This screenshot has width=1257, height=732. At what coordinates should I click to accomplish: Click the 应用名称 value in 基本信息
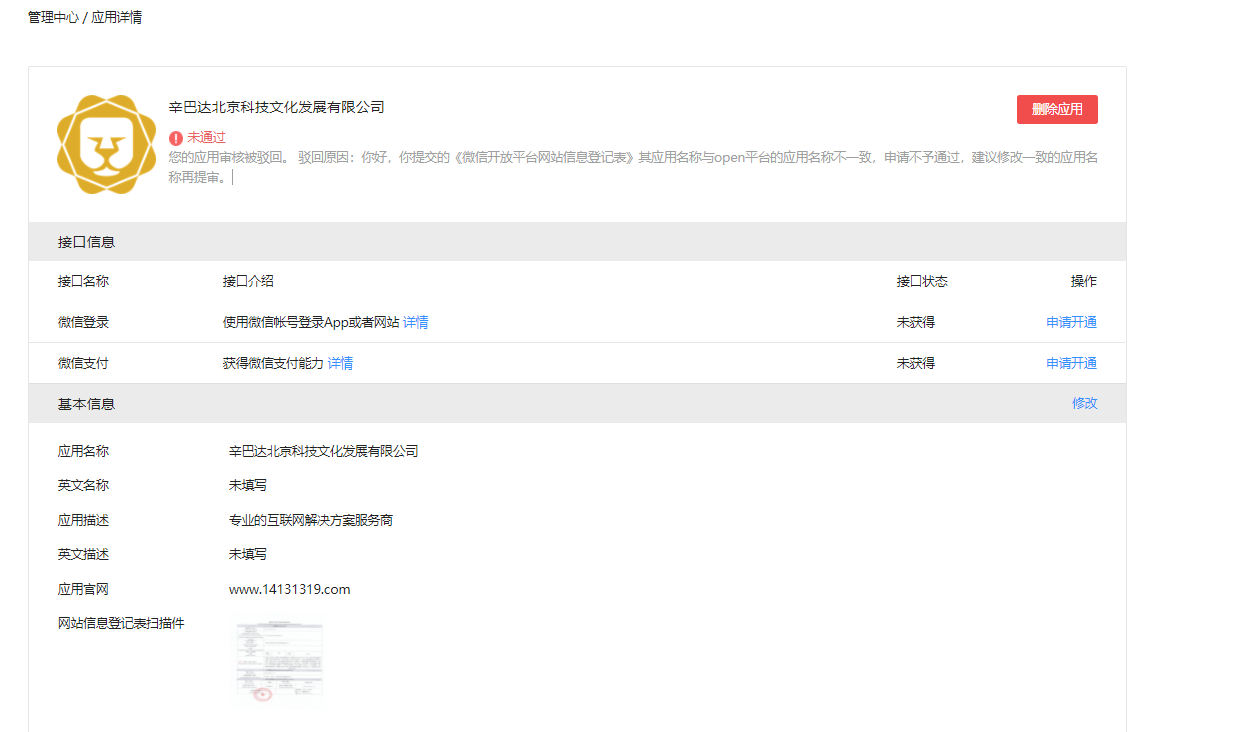(x=323, y=451)
